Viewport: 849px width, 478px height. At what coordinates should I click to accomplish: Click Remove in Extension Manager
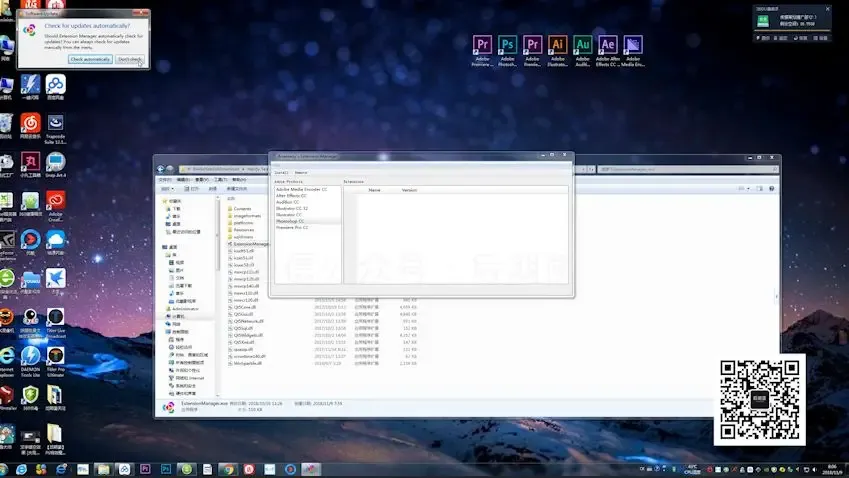pyautogui.click(x=301, y=172)
